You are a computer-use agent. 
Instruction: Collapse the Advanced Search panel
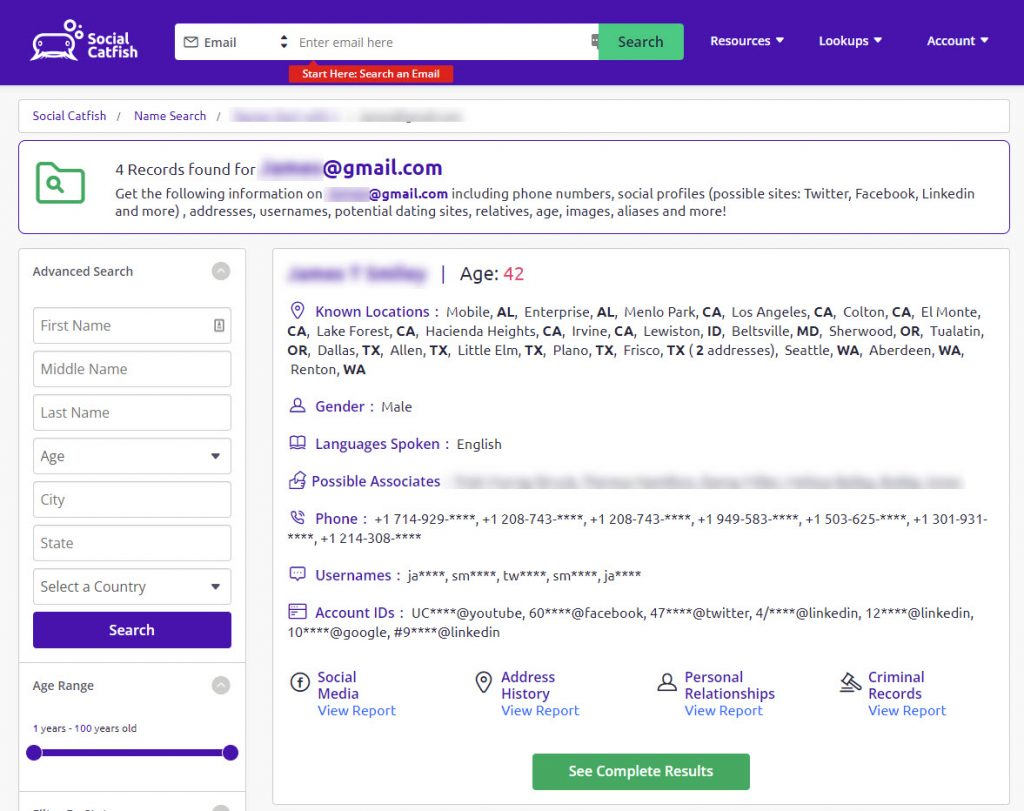point(221,271)
